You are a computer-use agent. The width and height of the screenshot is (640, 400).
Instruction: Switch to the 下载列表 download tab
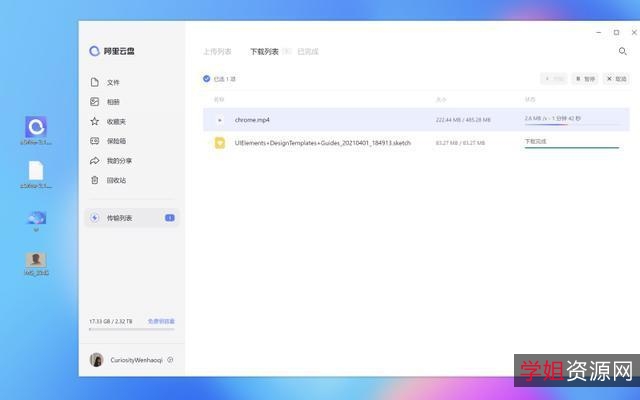264,51
